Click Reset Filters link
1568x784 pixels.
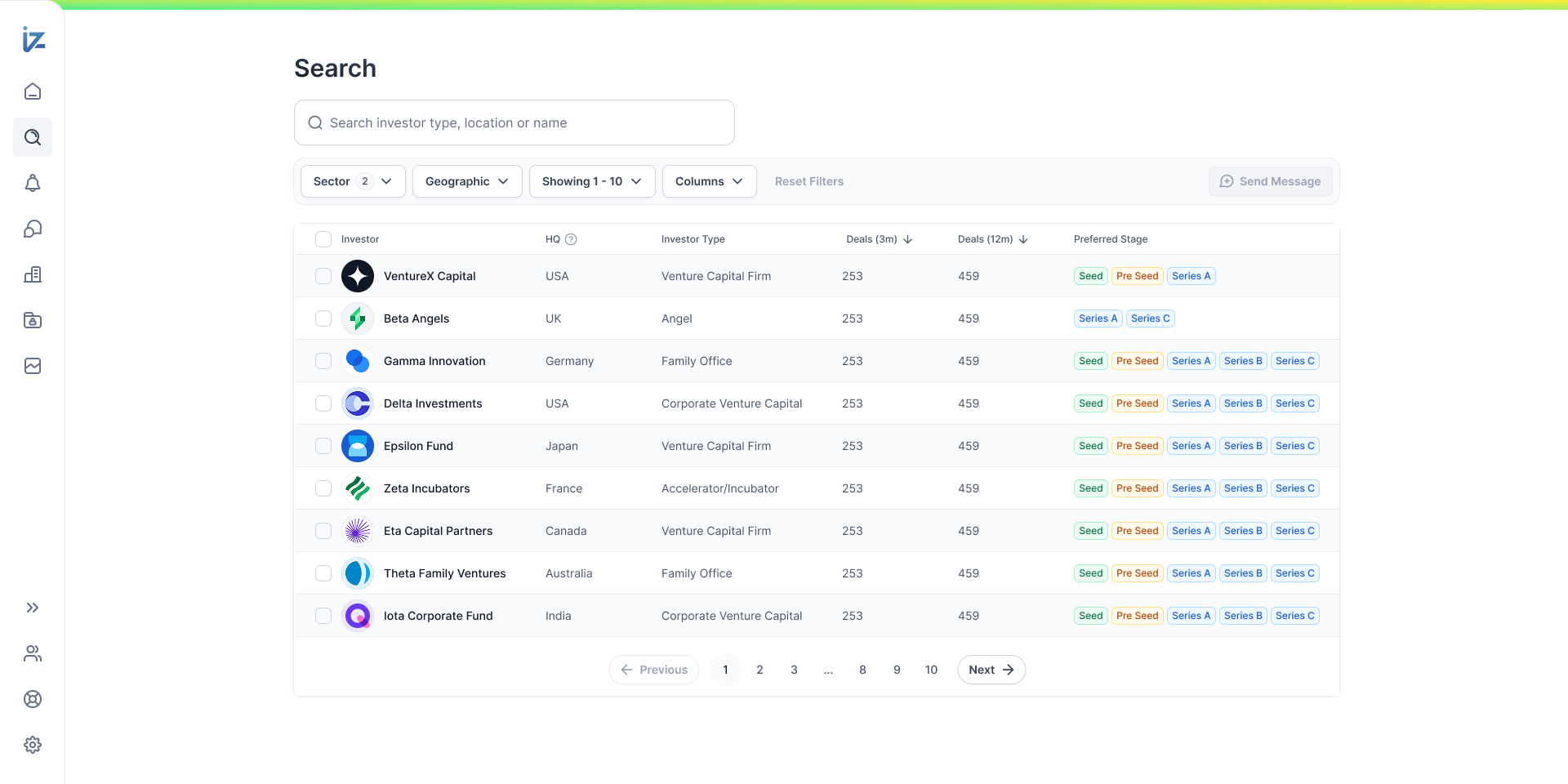pos(808,181)
